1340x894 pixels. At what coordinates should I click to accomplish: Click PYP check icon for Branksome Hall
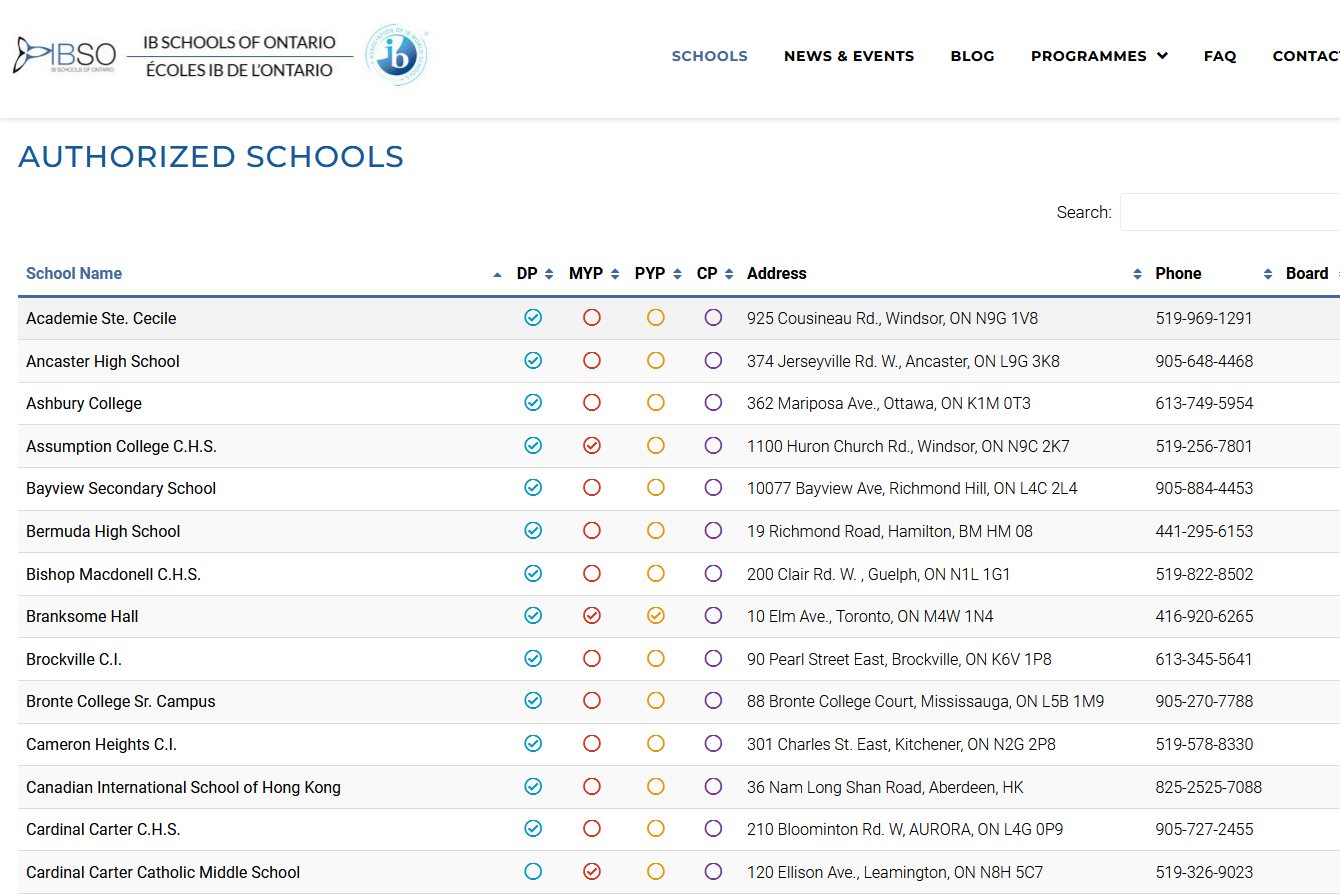coord(656,616)
